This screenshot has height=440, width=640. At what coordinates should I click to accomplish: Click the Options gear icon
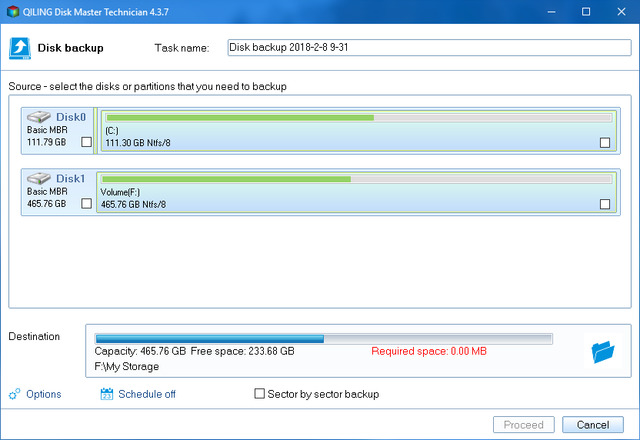tap(15, 394)
